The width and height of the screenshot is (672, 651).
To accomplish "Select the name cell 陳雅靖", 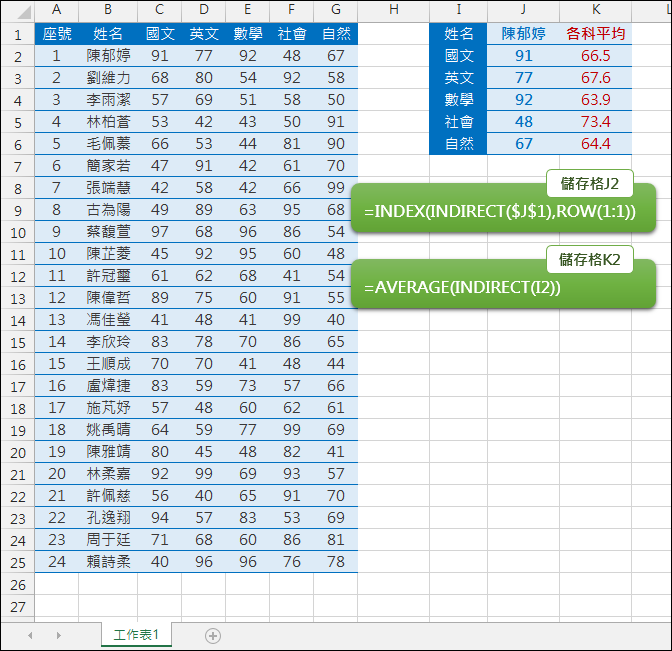I will click(108, 452).
